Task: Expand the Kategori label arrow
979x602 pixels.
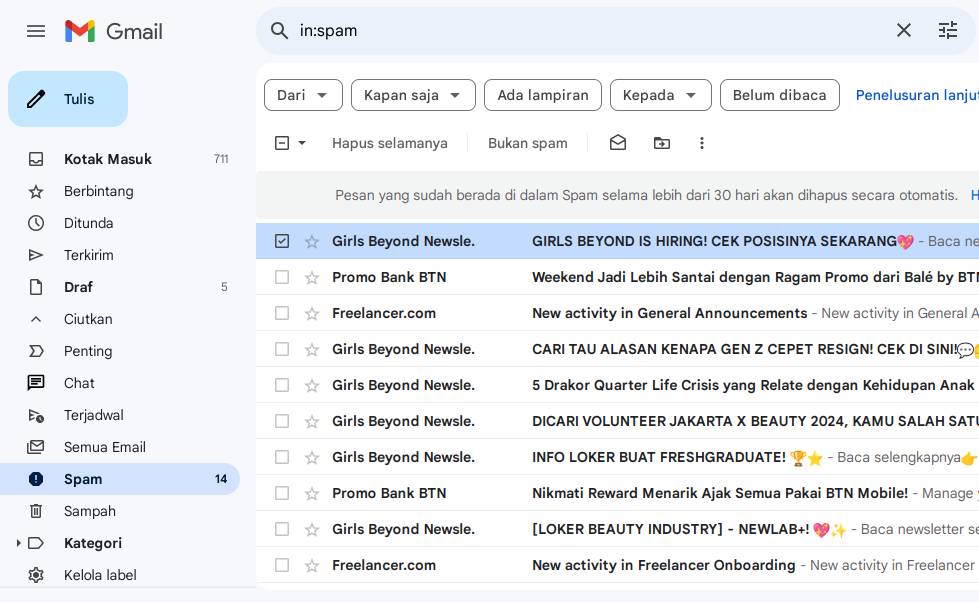Action: pyautogui.click(x=17, y=543)
